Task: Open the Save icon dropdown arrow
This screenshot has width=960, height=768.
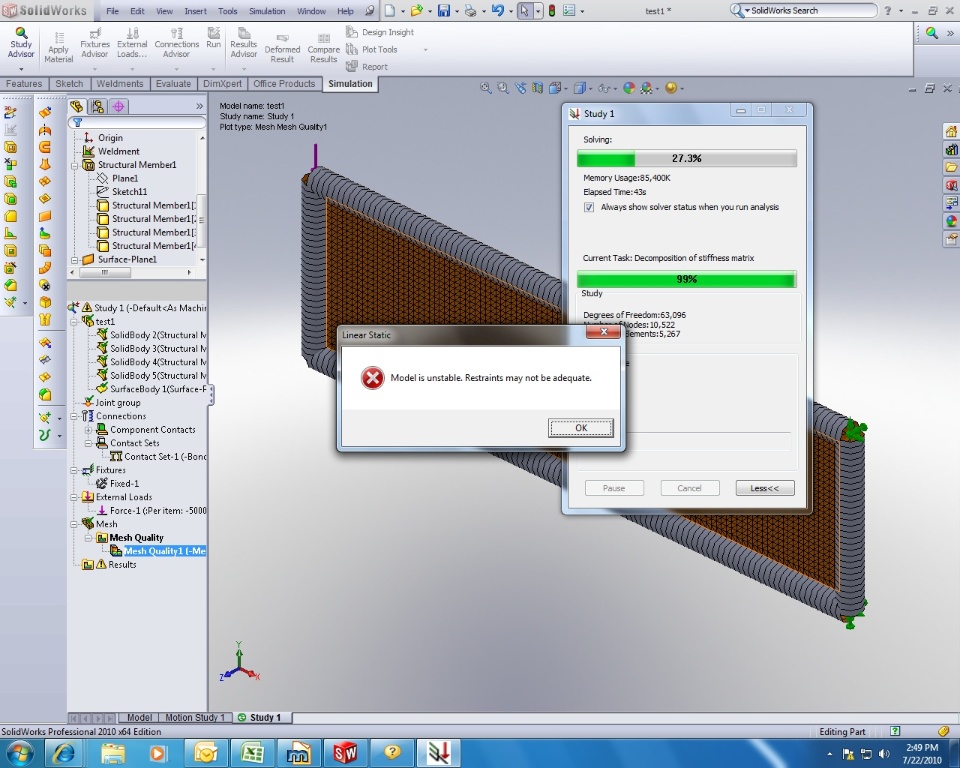Action: pyautogui.click(x=457, y=11)
